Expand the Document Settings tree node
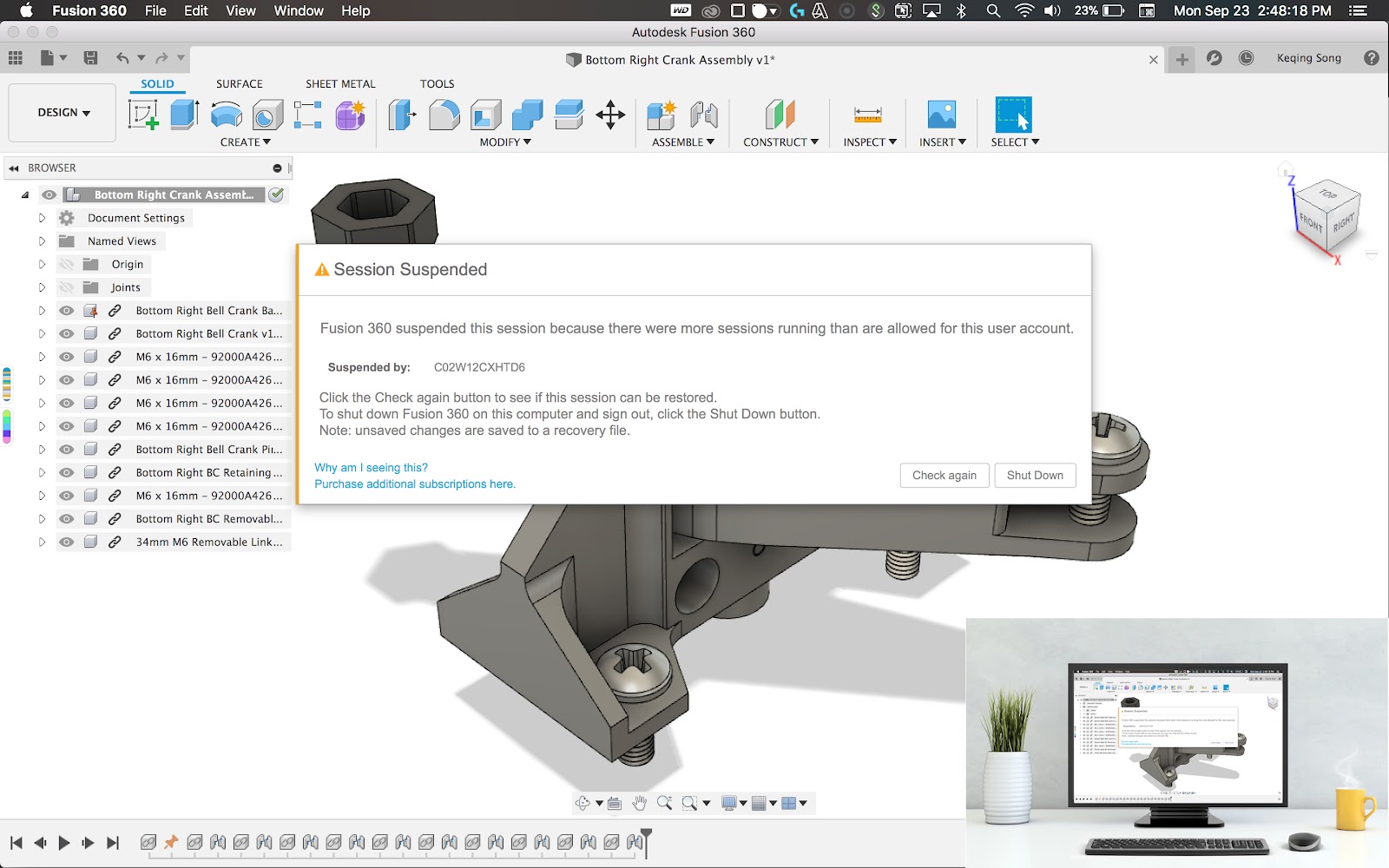 coord(42,218)
